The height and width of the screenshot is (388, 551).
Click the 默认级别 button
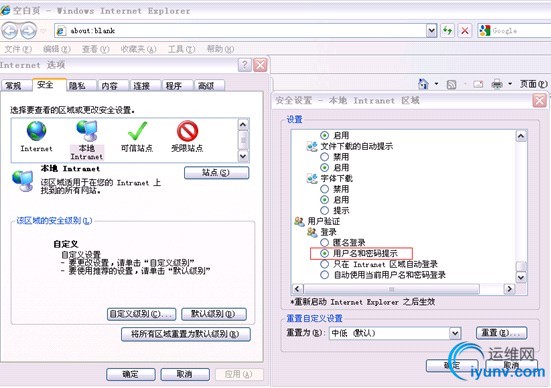tap(214, 314)
